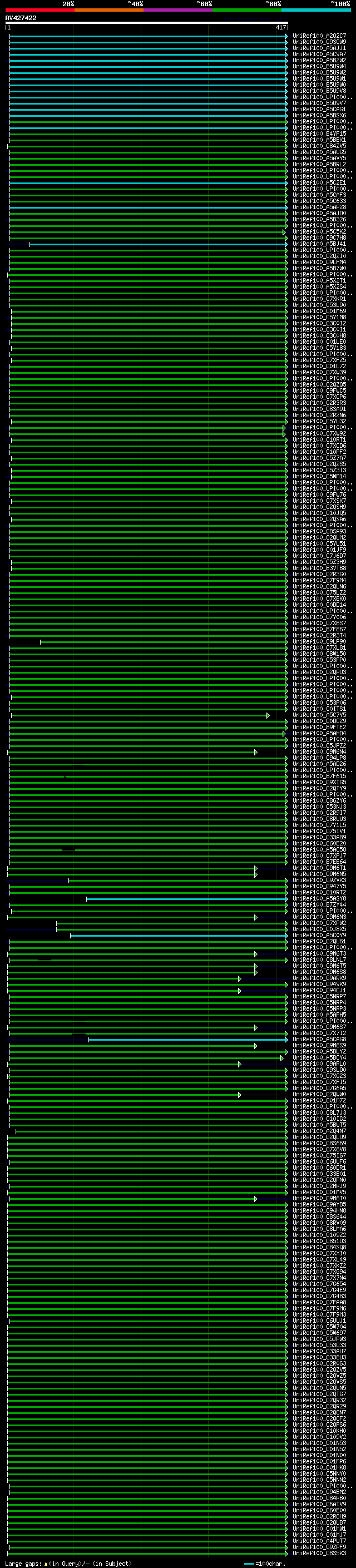Select the cyan alignment bar for A5ASY8

pos(187,899)
